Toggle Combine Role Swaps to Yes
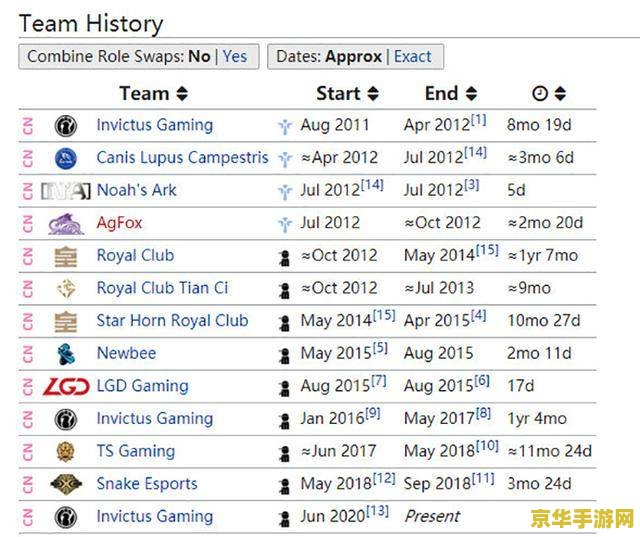Image resolution: width=640 pixels, height=537 pixels. coord(235,56)
